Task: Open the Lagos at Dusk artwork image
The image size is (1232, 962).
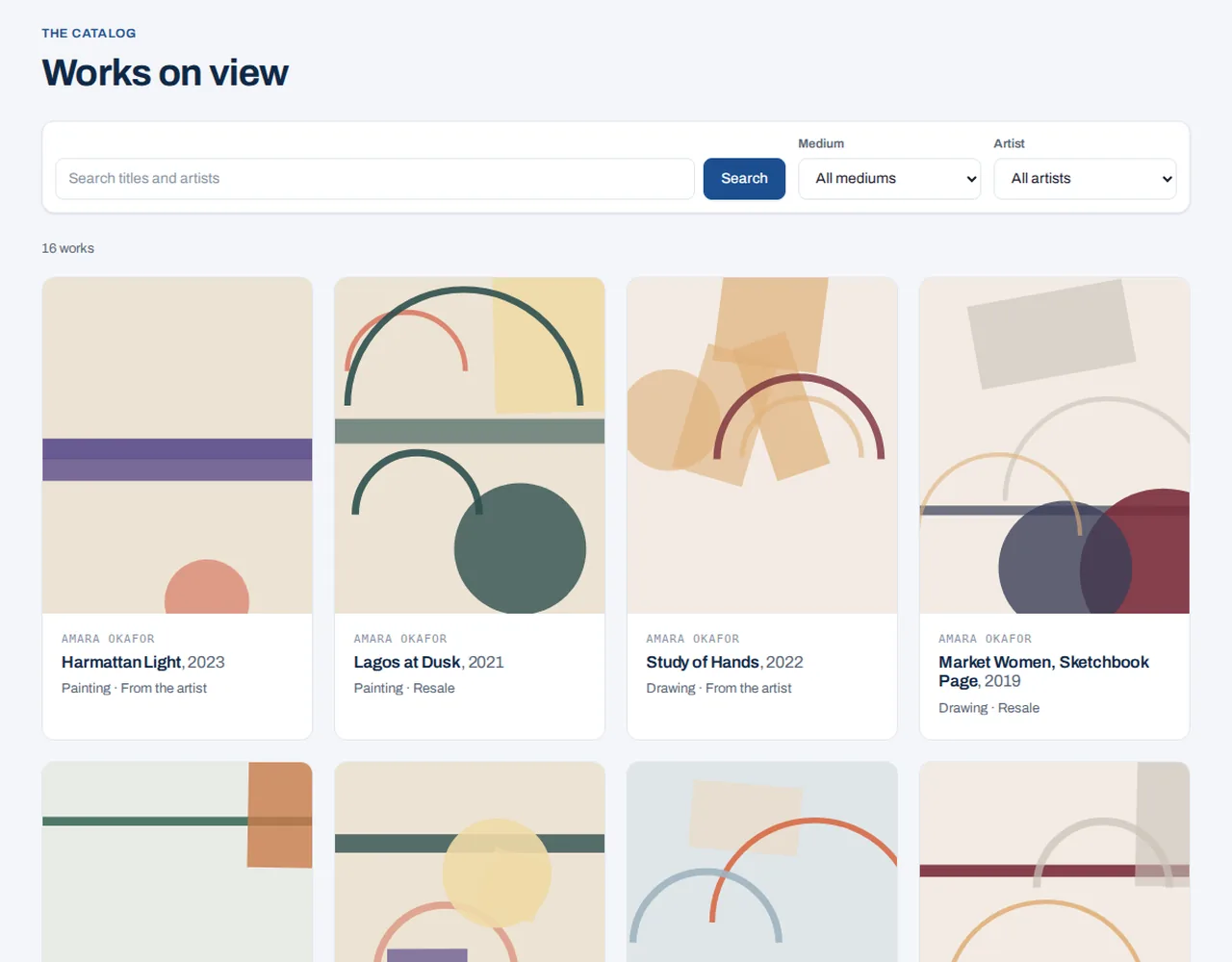Action: click(x=470, y=445)
